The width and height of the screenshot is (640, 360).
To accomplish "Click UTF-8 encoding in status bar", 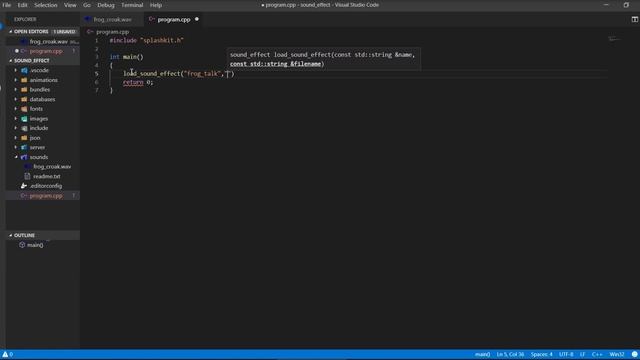I will coord(566,354).
